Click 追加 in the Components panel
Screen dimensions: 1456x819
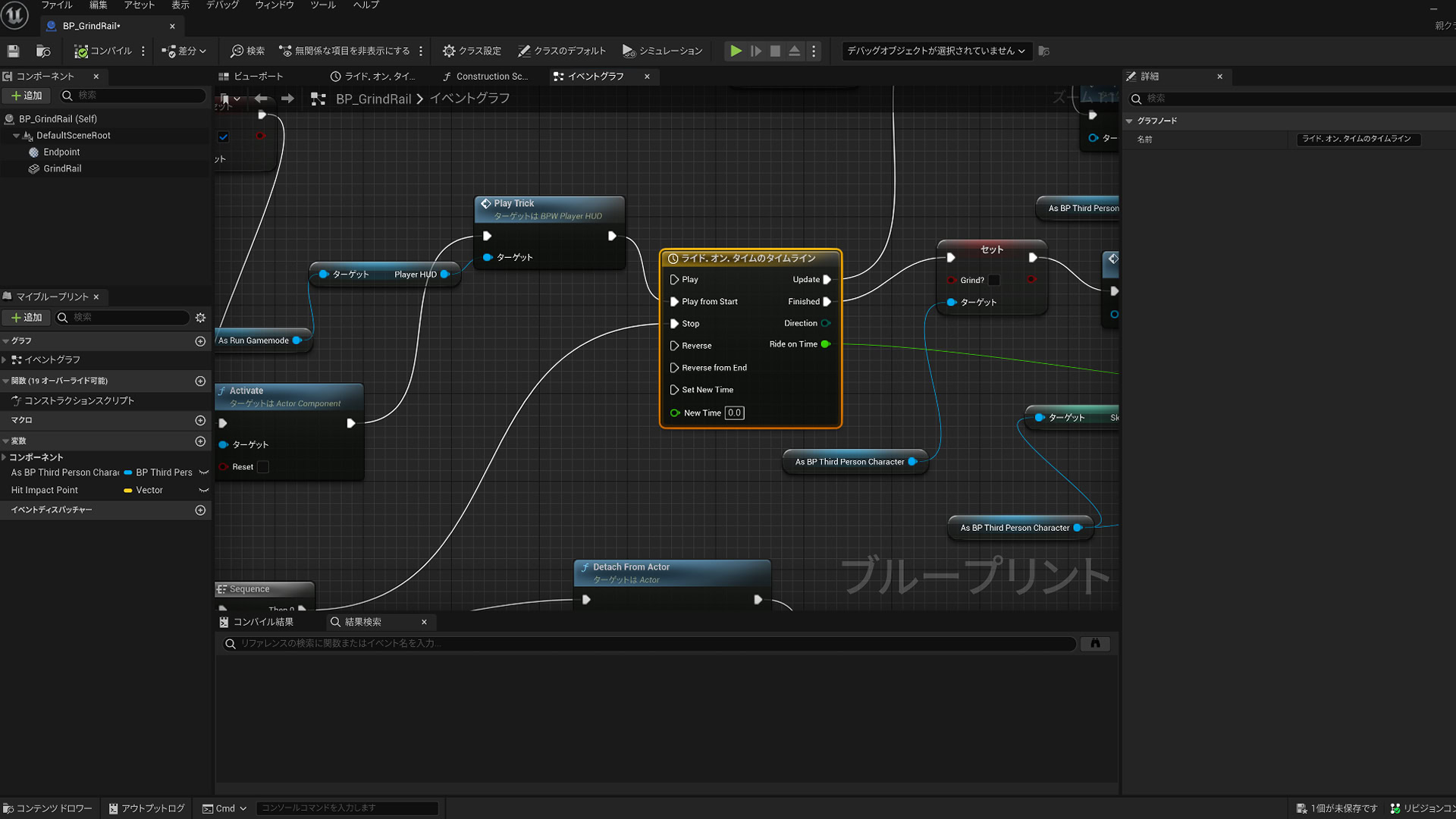pyautogui.click(x=27, y=96)
